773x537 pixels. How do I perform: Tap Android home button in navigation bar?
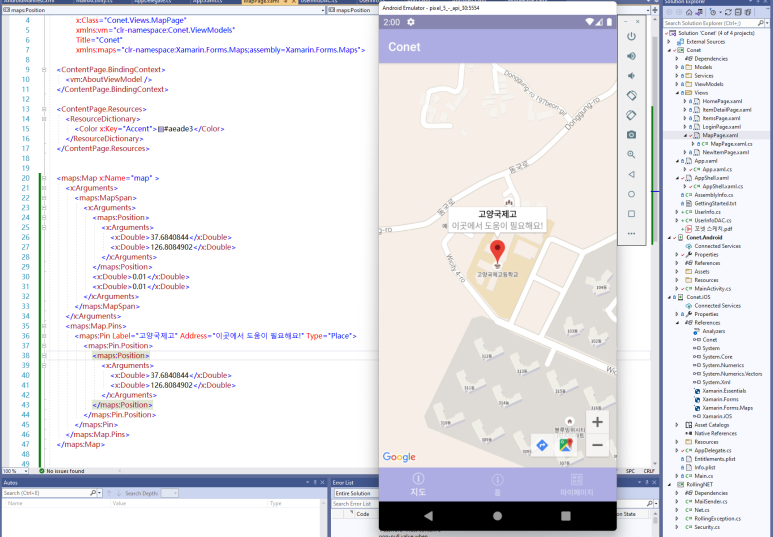pos(497,516)
